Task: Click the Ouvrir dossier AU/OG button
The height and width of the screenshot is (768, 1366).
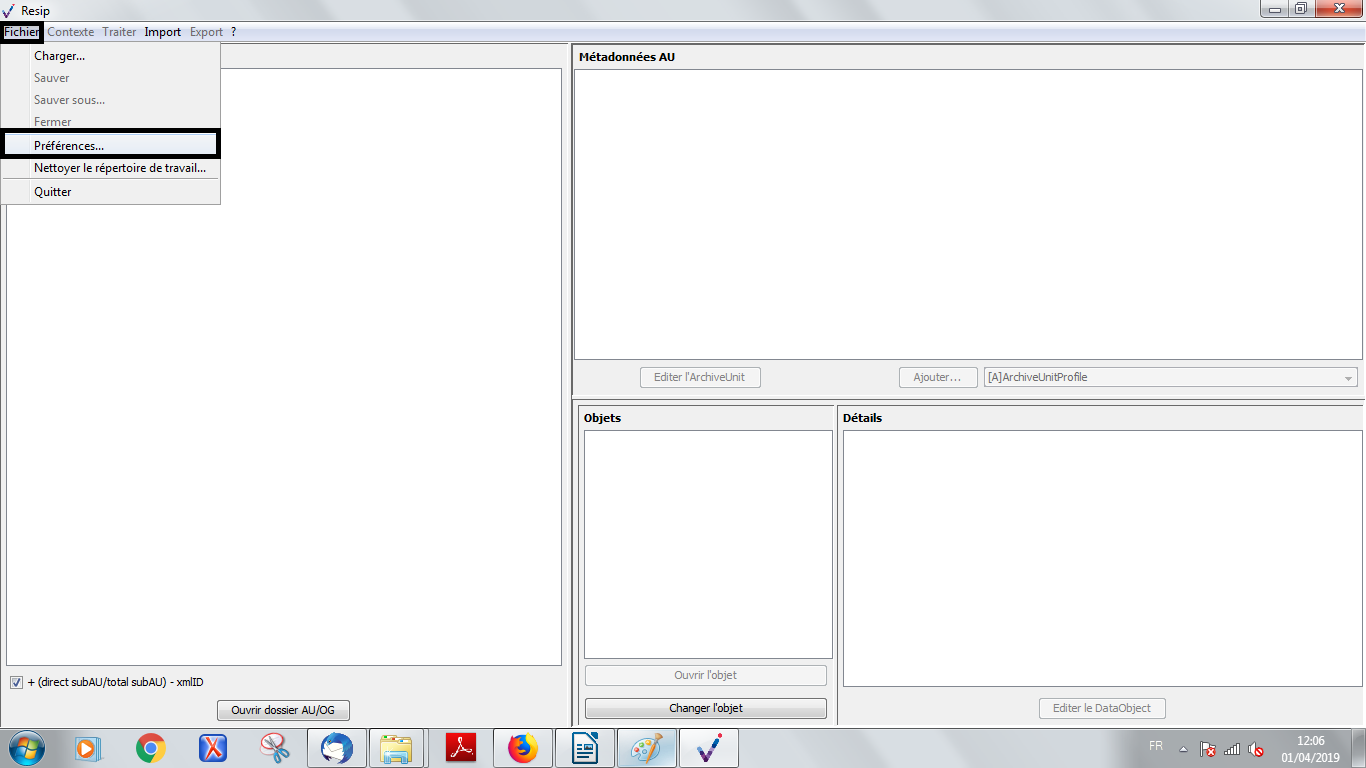Action: (283, 710)
